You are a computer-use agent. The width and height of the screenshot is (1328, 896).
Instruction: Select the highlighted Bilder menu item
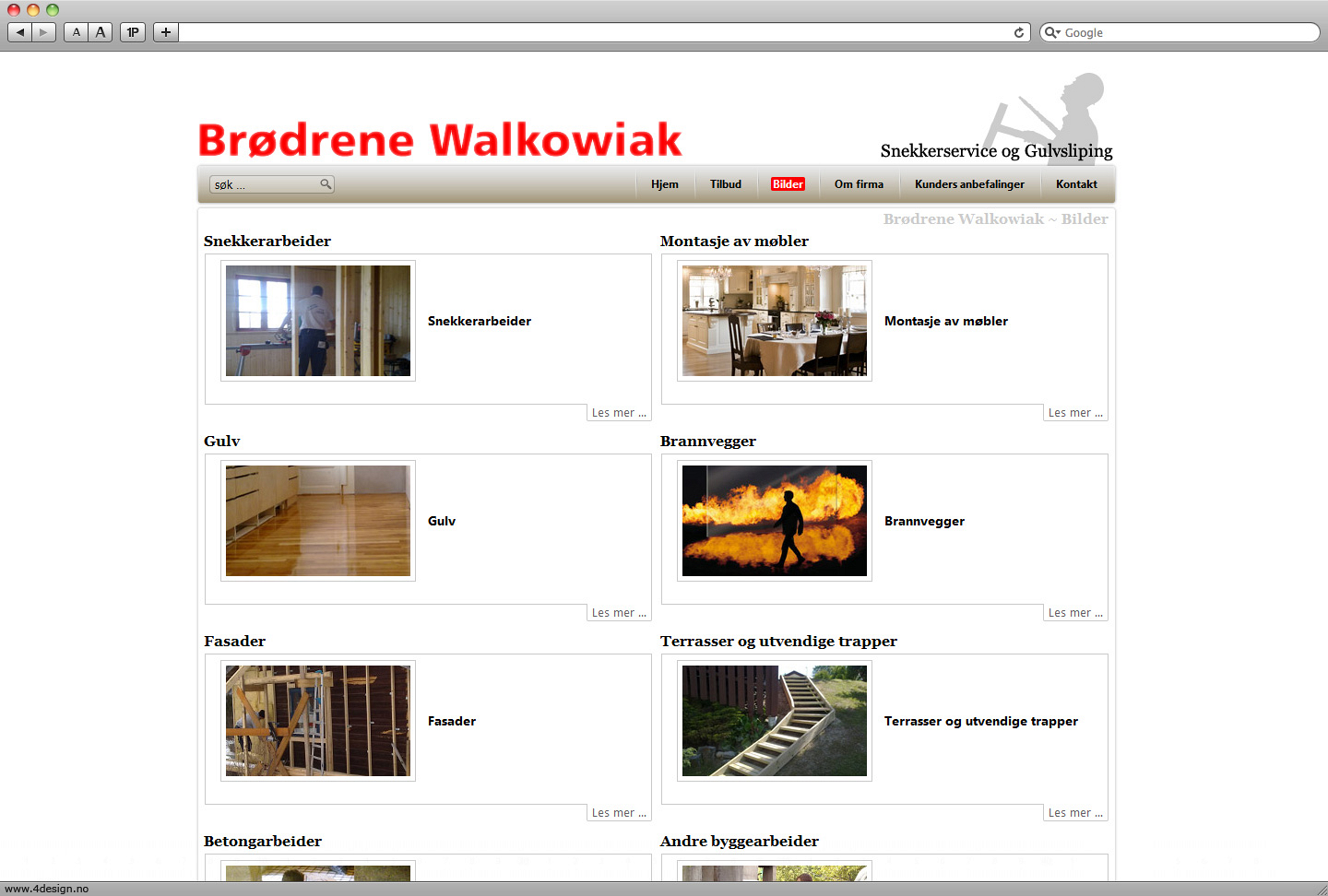click(x=788, y=184)
